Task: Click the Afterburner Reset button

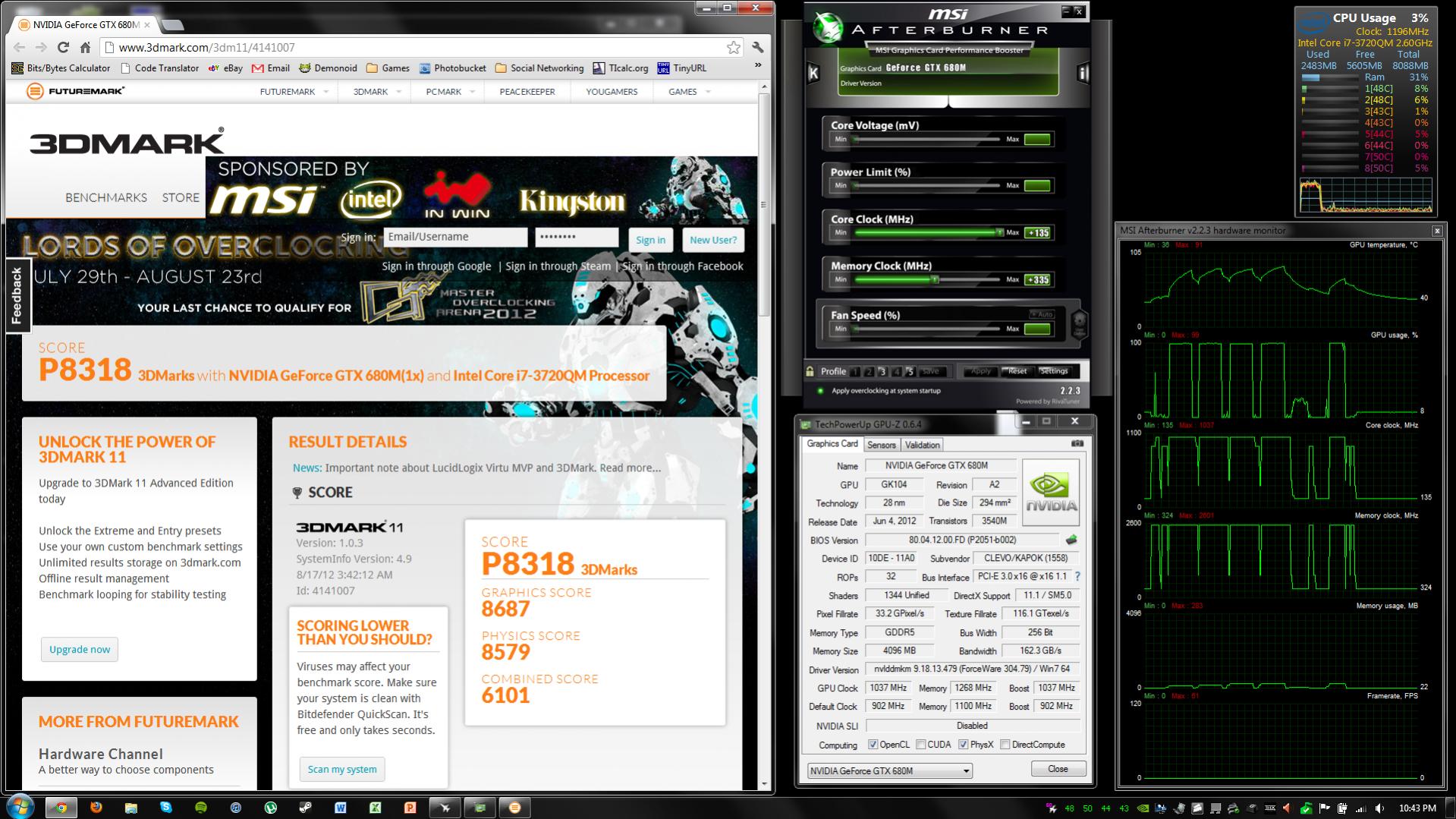Action: coord(1017,372)
